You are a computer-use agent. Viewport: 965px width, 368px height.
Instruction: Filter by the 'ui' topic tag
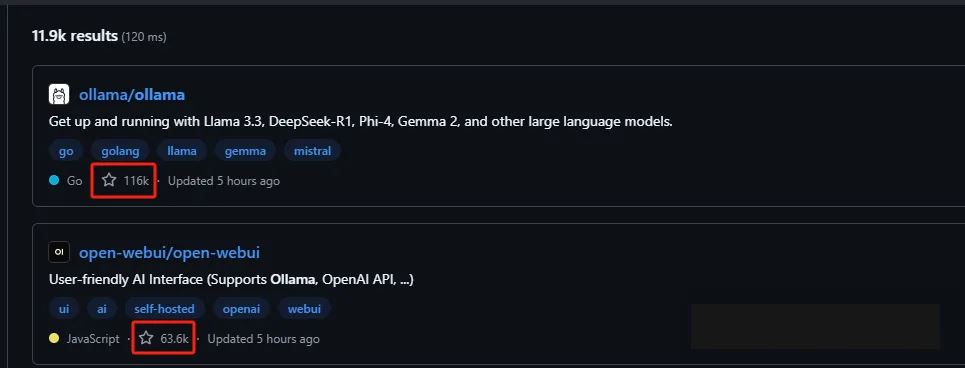pyautogui.click(x=64, y=308)
